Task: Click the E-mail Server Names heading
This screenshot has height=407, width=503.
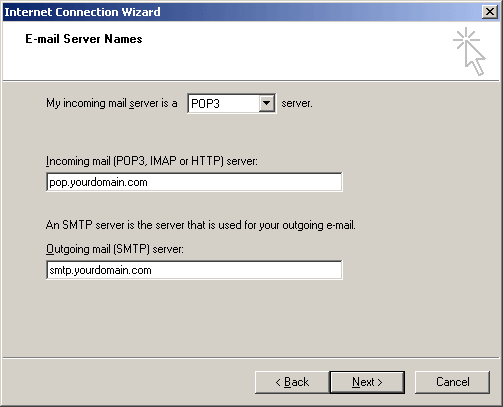Action: coord(84,39)
